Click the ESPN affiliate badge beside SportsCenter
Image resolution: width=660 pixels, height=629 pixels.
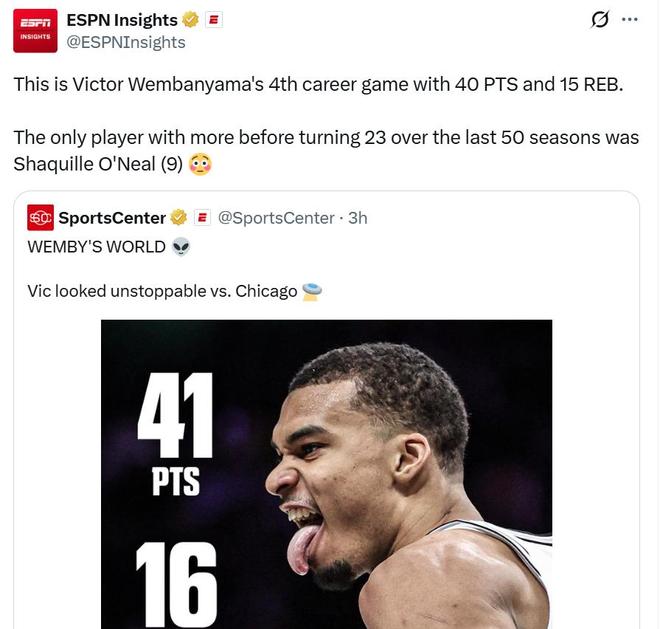tap(201, 217)
